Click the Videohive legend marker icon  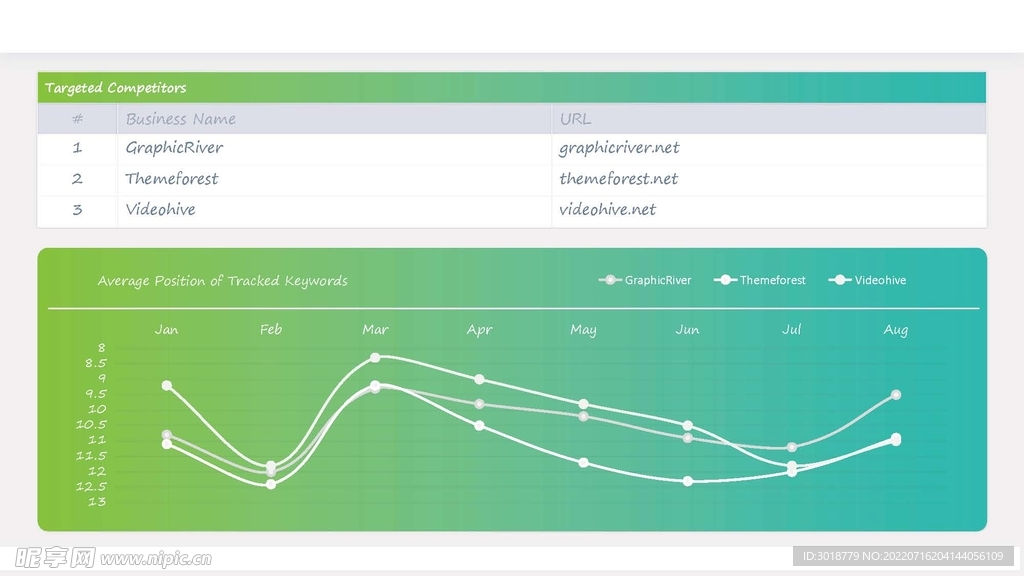[x=840, y=280]
